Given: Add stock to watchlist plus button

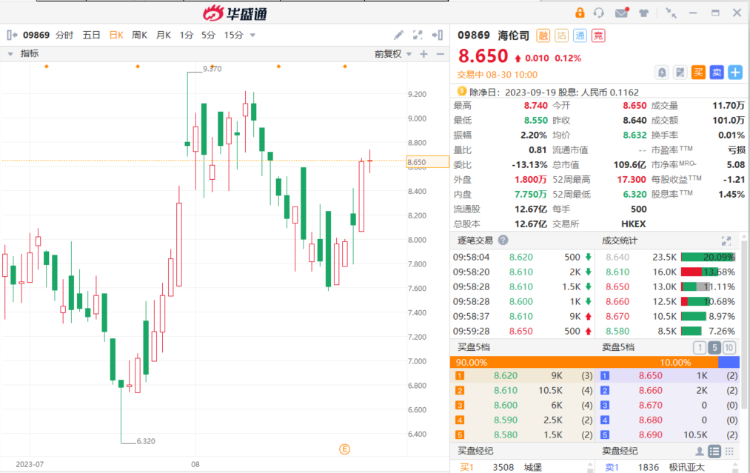Looking at the screenshot, I should coord(735,73).
